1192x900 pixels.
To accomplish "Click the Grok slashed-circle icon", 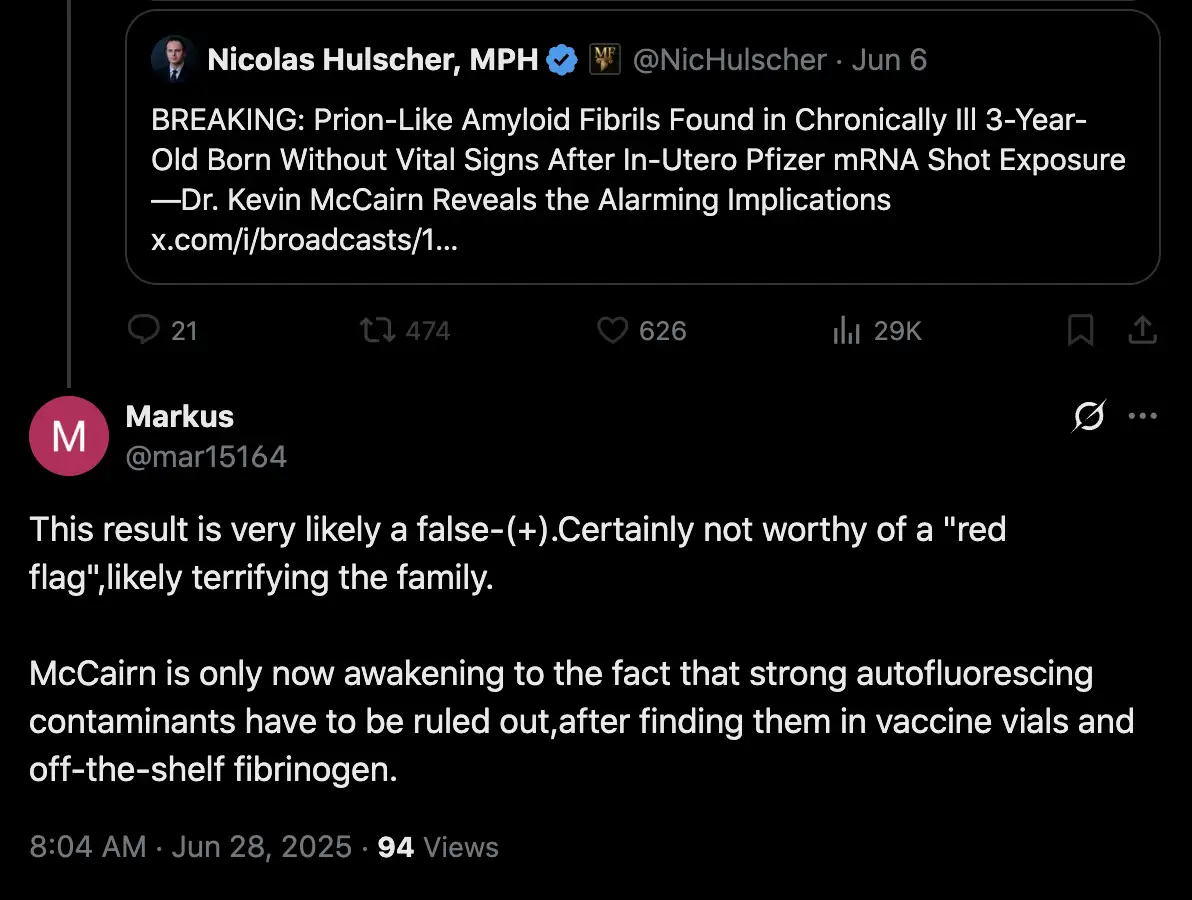I will [x=1089, y=416].
